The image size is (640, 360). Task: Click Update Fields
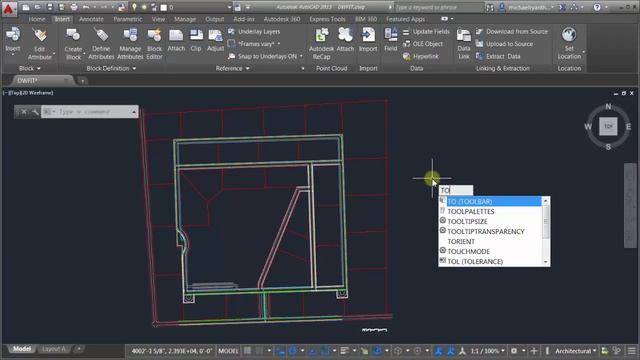426,31
